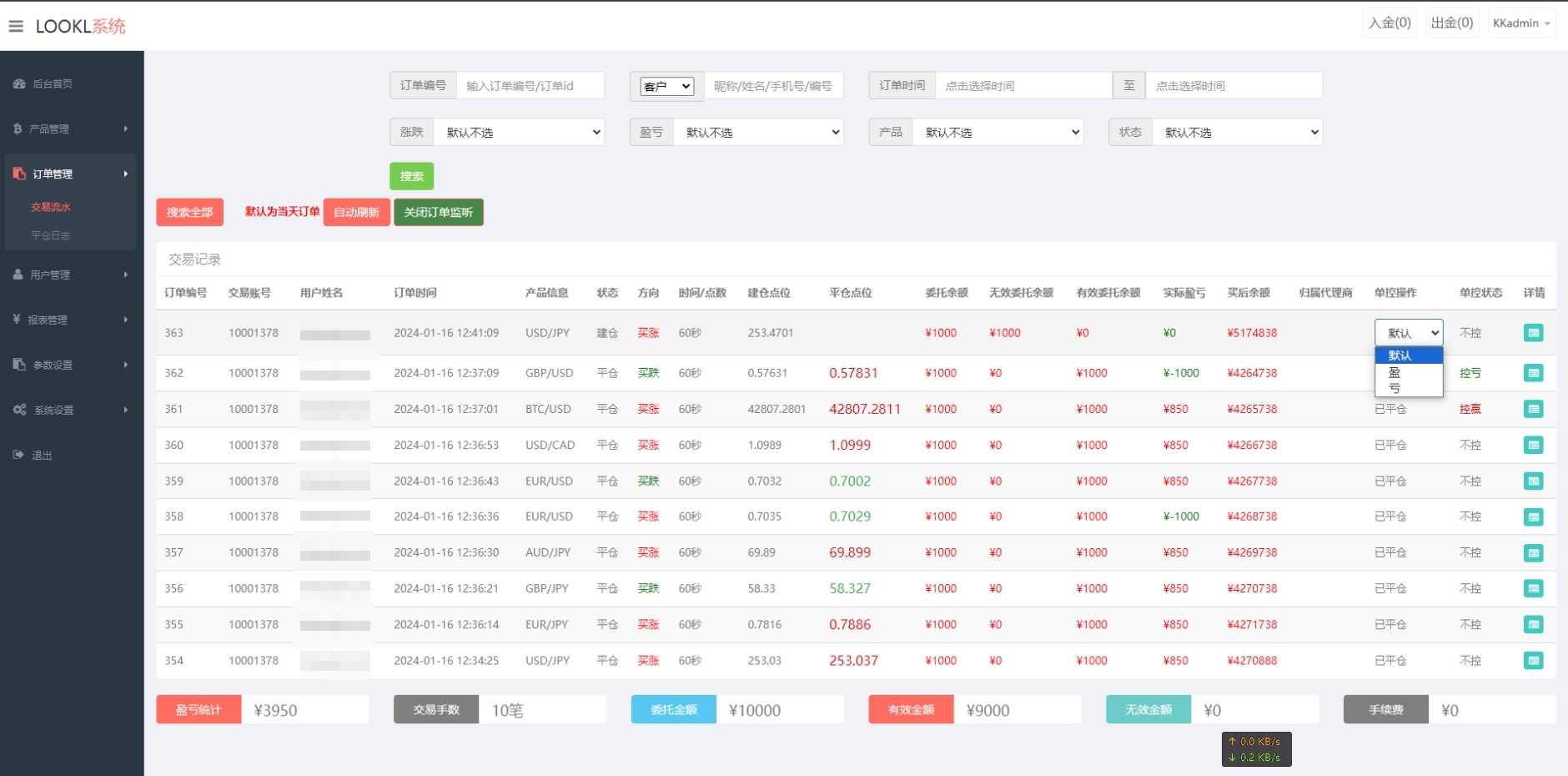Image resolution: width=1568 pixels, height=776 pixels.
Task: Select 盈 option in open dropdown
Action: click(x=1395, y=372)
